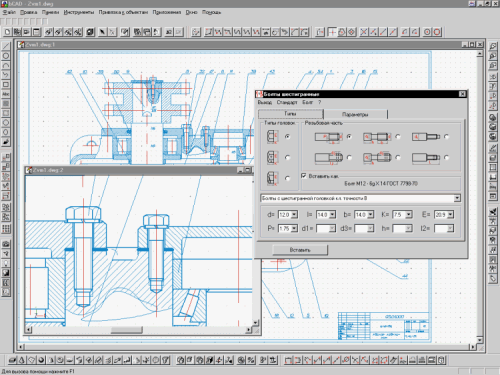The height and width of the screenshot is (375, 500).
Task: Switch to the Параметры tab
Action: pos(355,114)
